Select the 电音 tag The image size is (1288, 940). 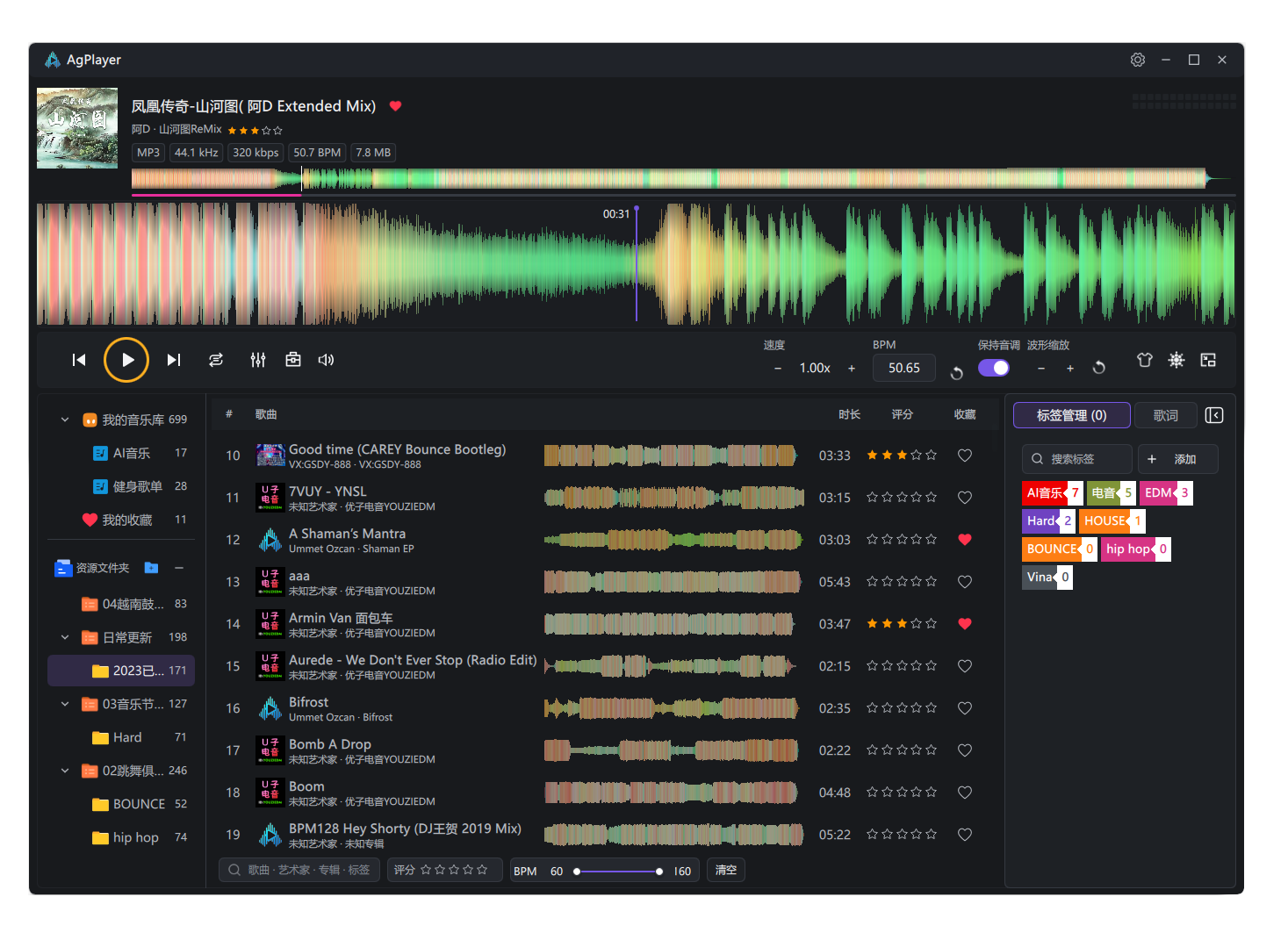[1111, 493]
